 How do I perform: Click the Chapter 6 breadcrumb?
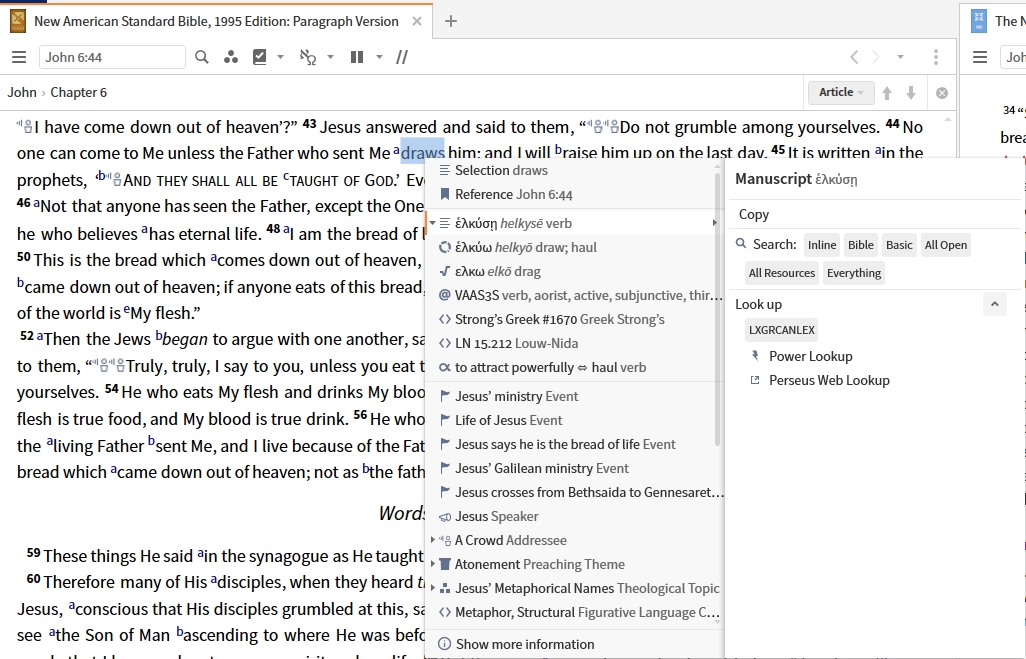pyautogui.click(x=79, y=92)
